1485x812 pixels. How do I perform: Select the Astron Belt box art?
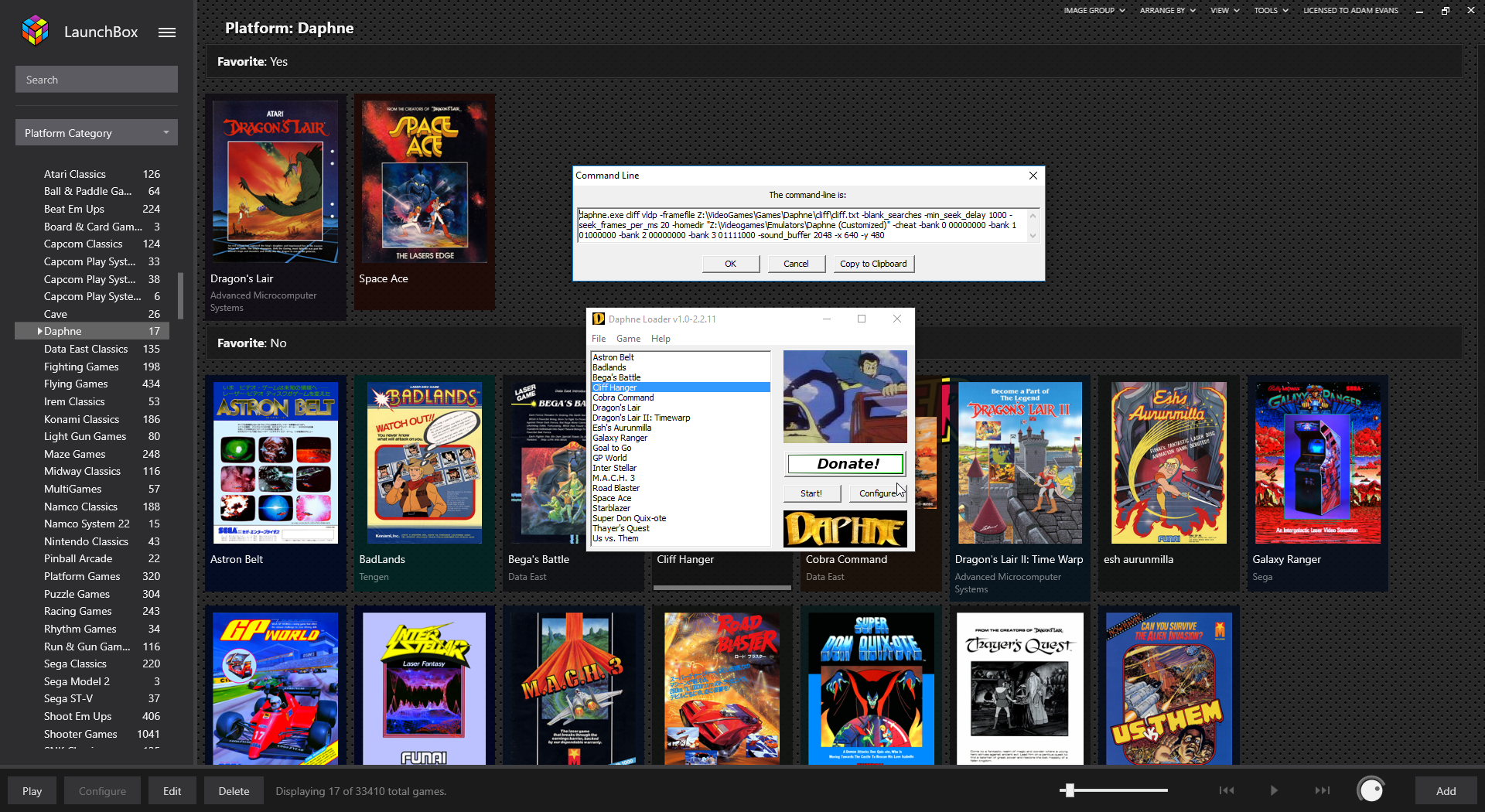pos(275,462)
